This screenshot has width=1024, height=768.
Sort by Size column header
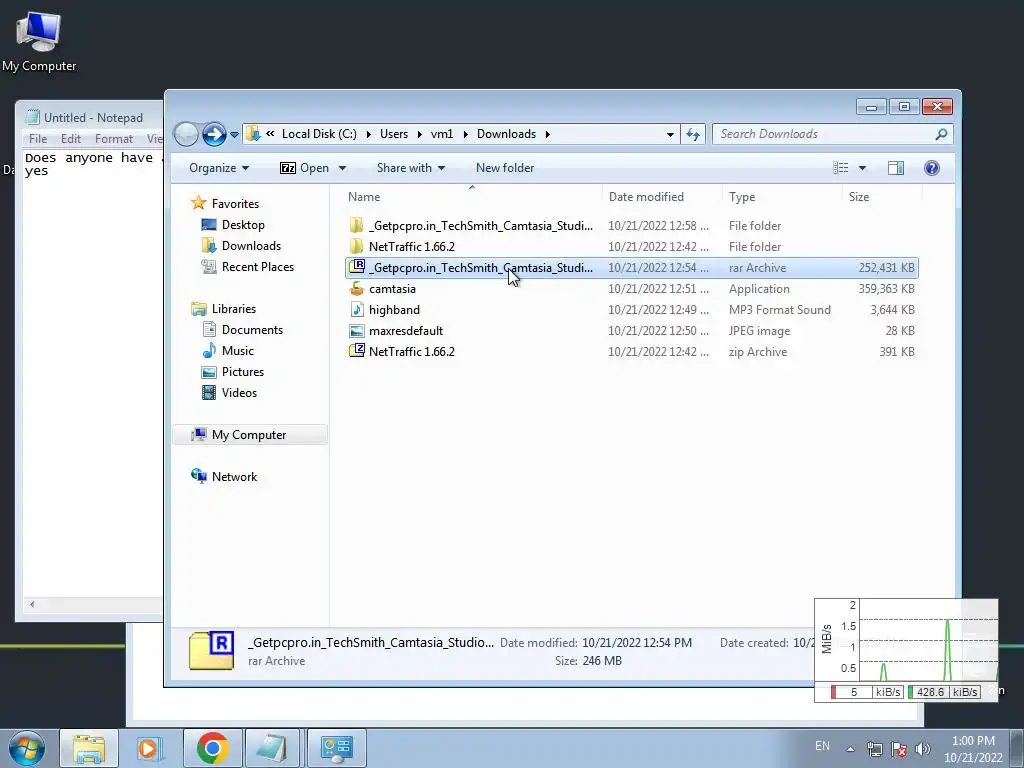pos(882,197)
